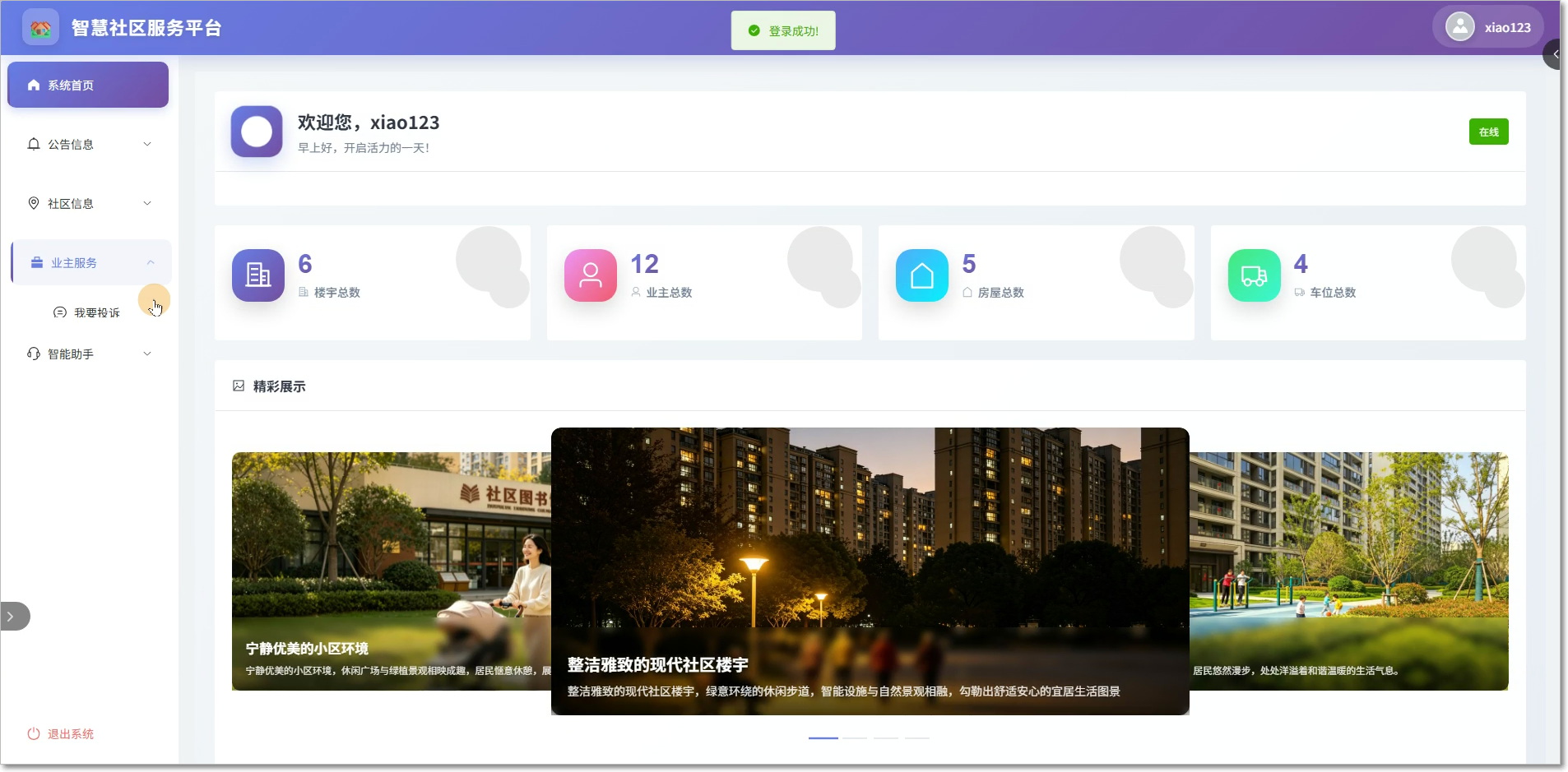Open the 系统首页 menu item
Screen dimensions: 1568x772
click(88, 85)
